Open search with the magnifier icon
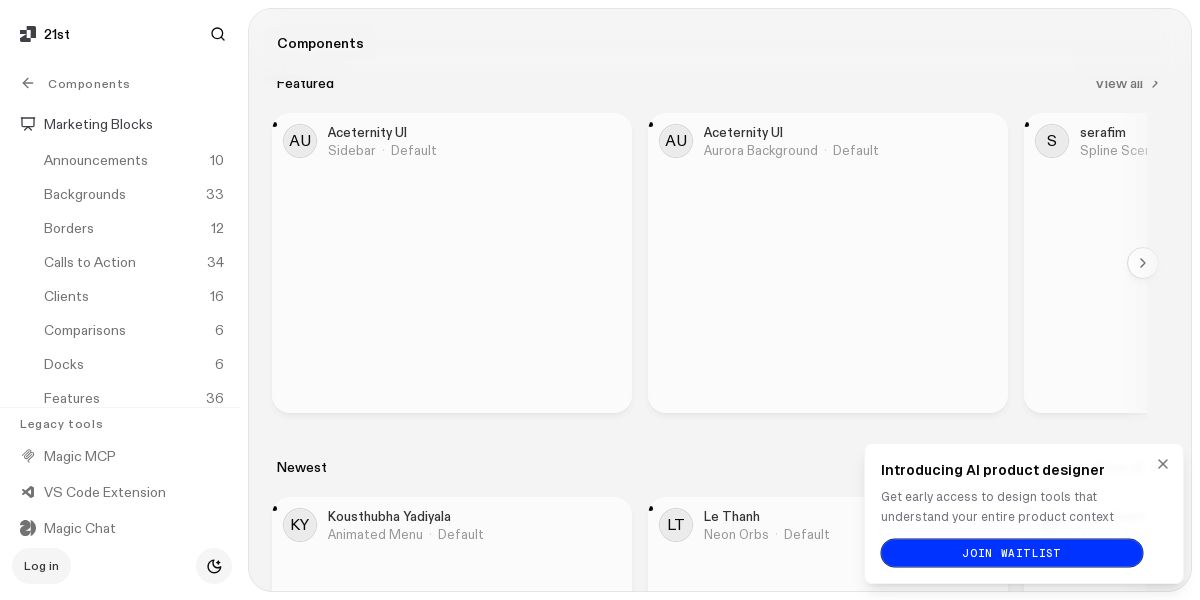This screenshot has width=1200, height=600. coord(218,35)
